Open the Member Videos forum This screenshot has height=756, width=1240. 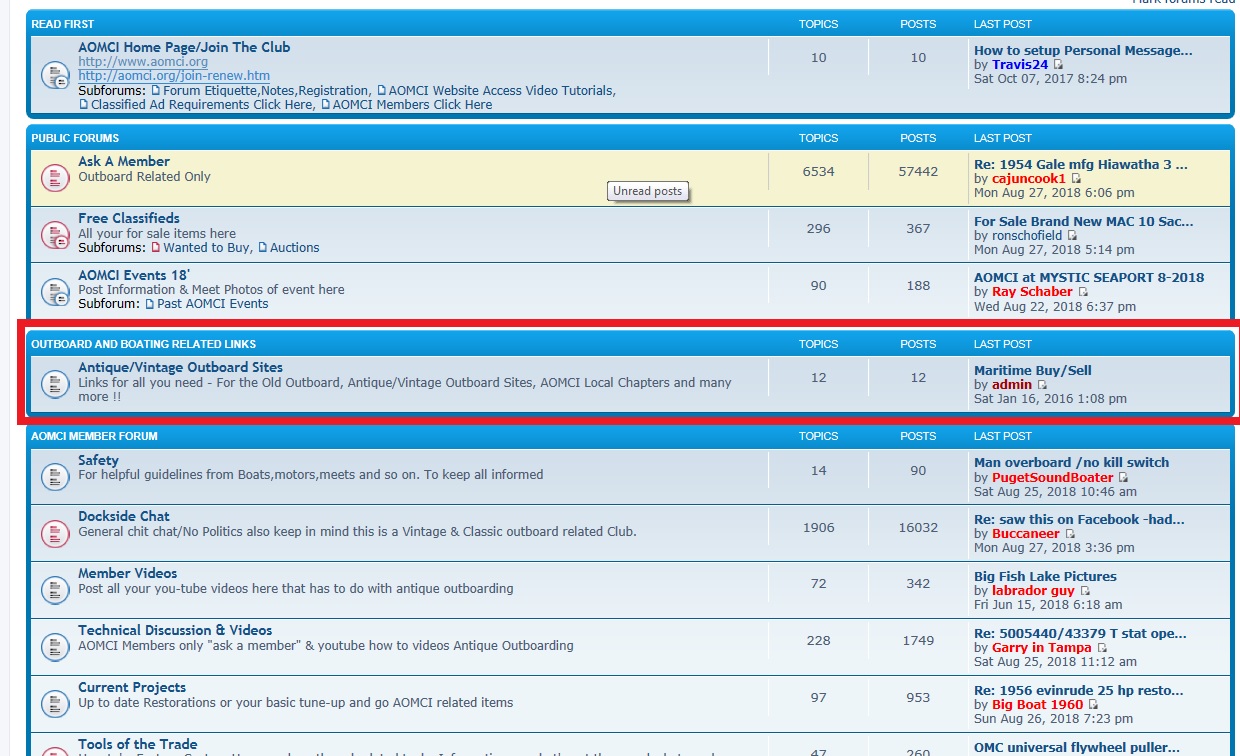pos(128,573)
